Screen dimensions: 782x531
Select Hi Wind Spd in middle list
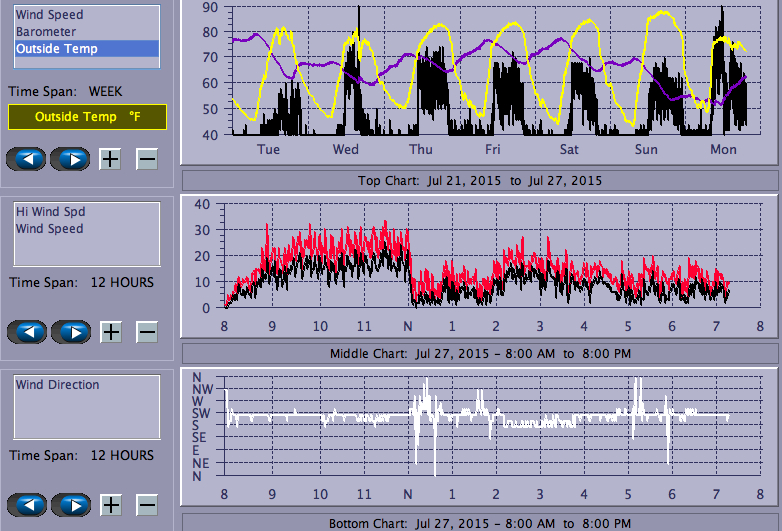coord(50,212)
